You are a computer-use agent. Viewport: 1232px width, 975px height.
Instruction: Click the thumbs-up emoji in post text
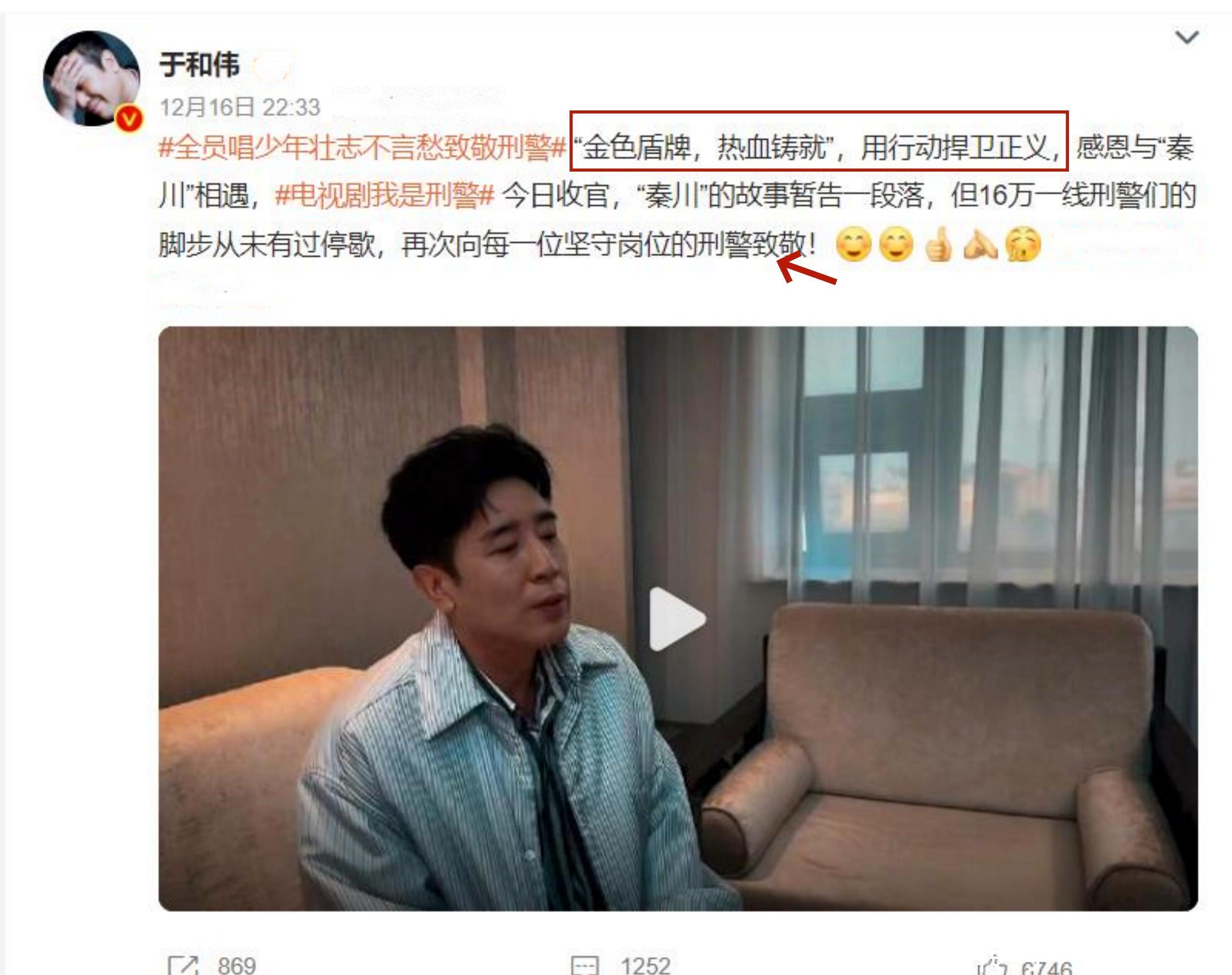[x=938, y=244]
